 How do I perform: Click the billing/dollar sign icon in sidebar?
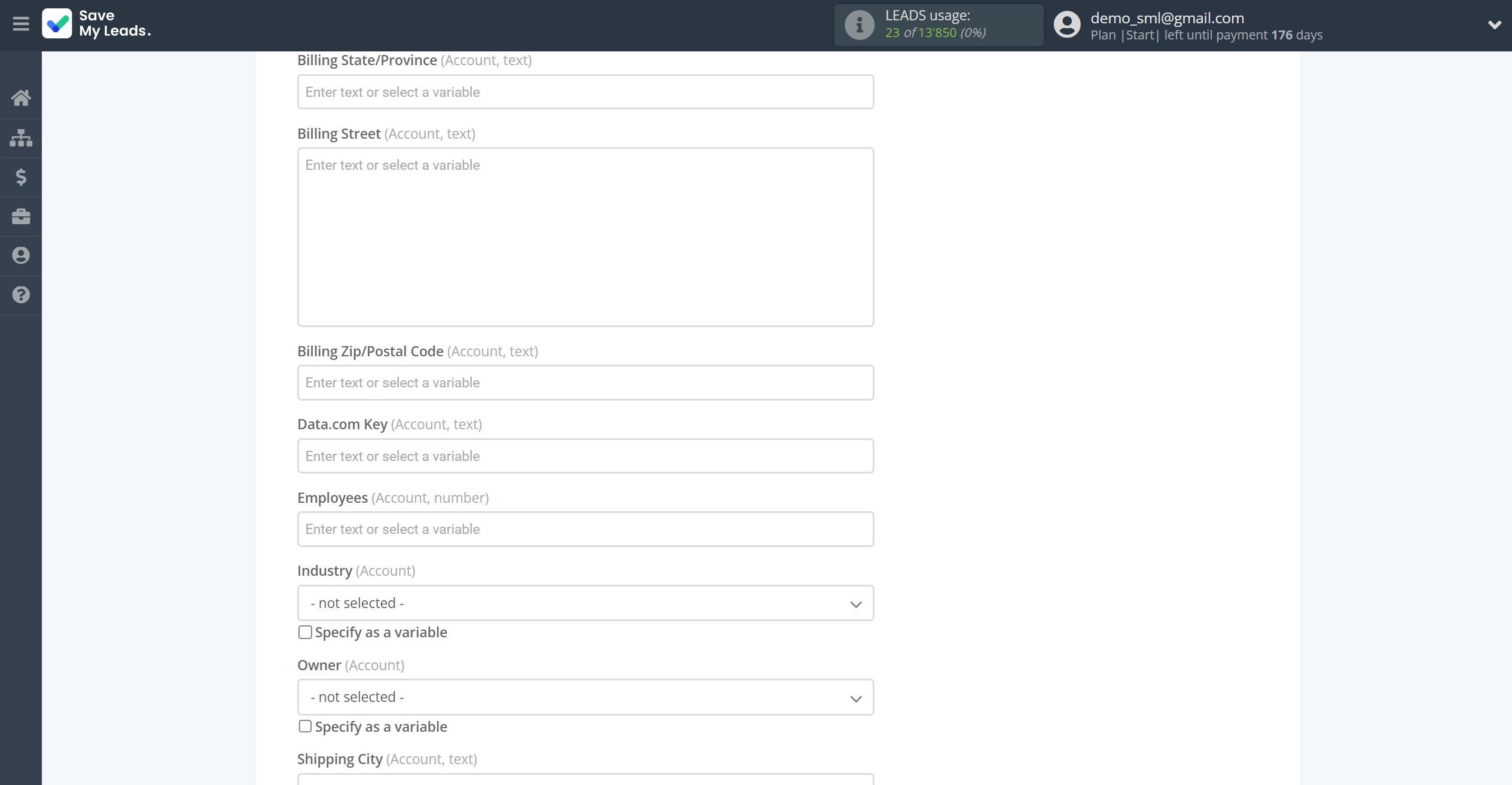[21, 177]
